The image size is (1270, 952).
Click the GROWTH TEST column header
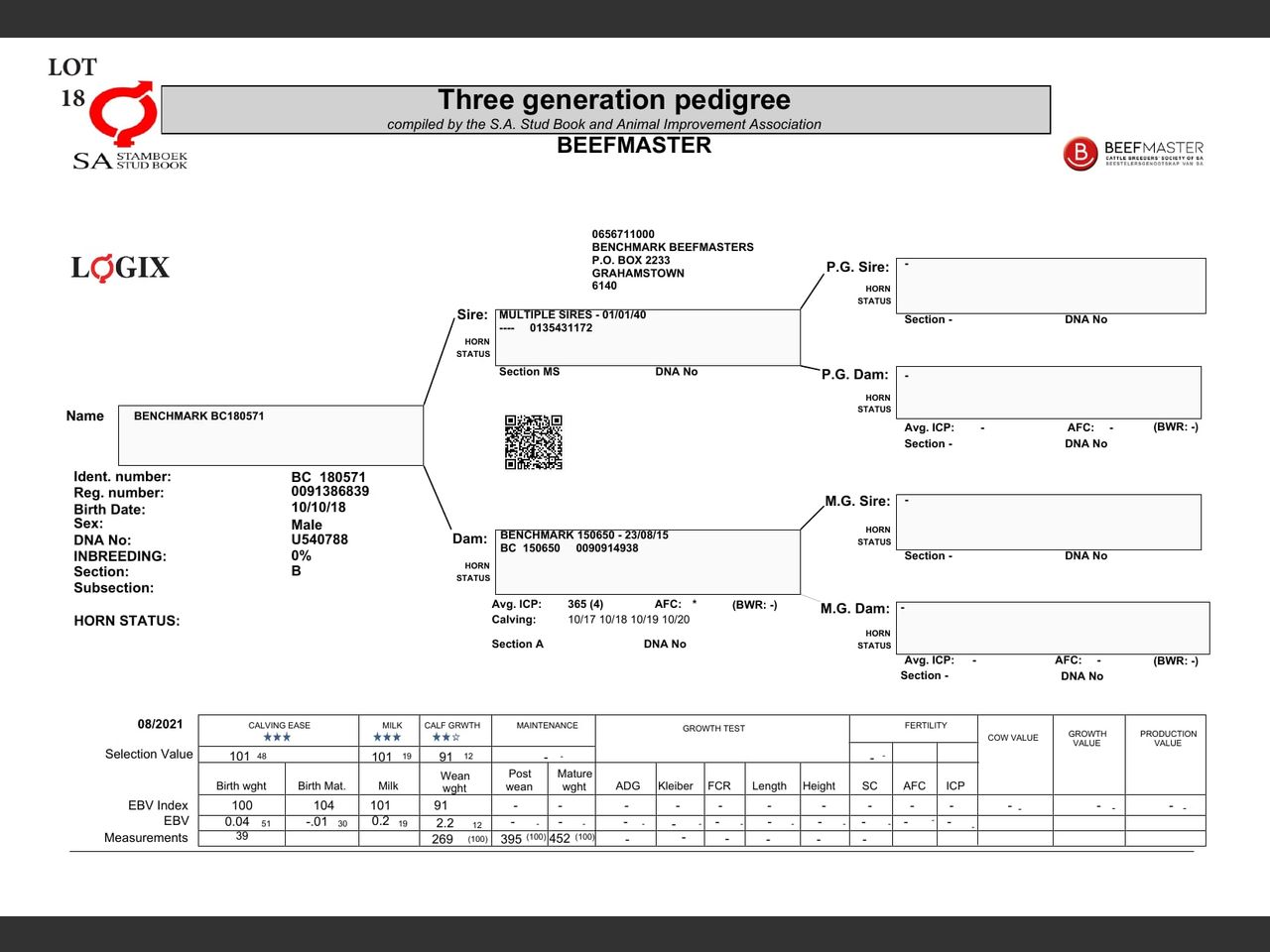click(713, 729)
